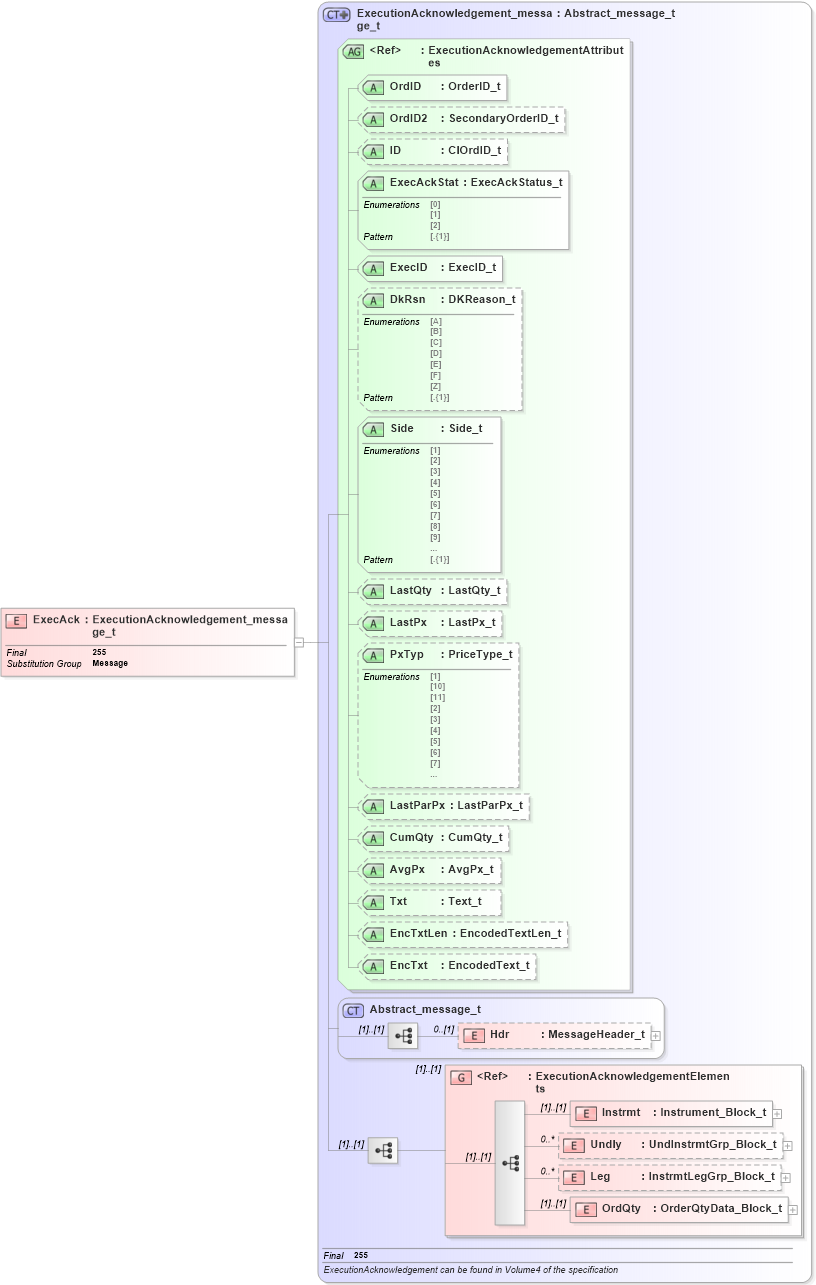Click the CT icon on Abstract_message_t
This screenshot has width=816, height=1285.
click(352, 1010)
